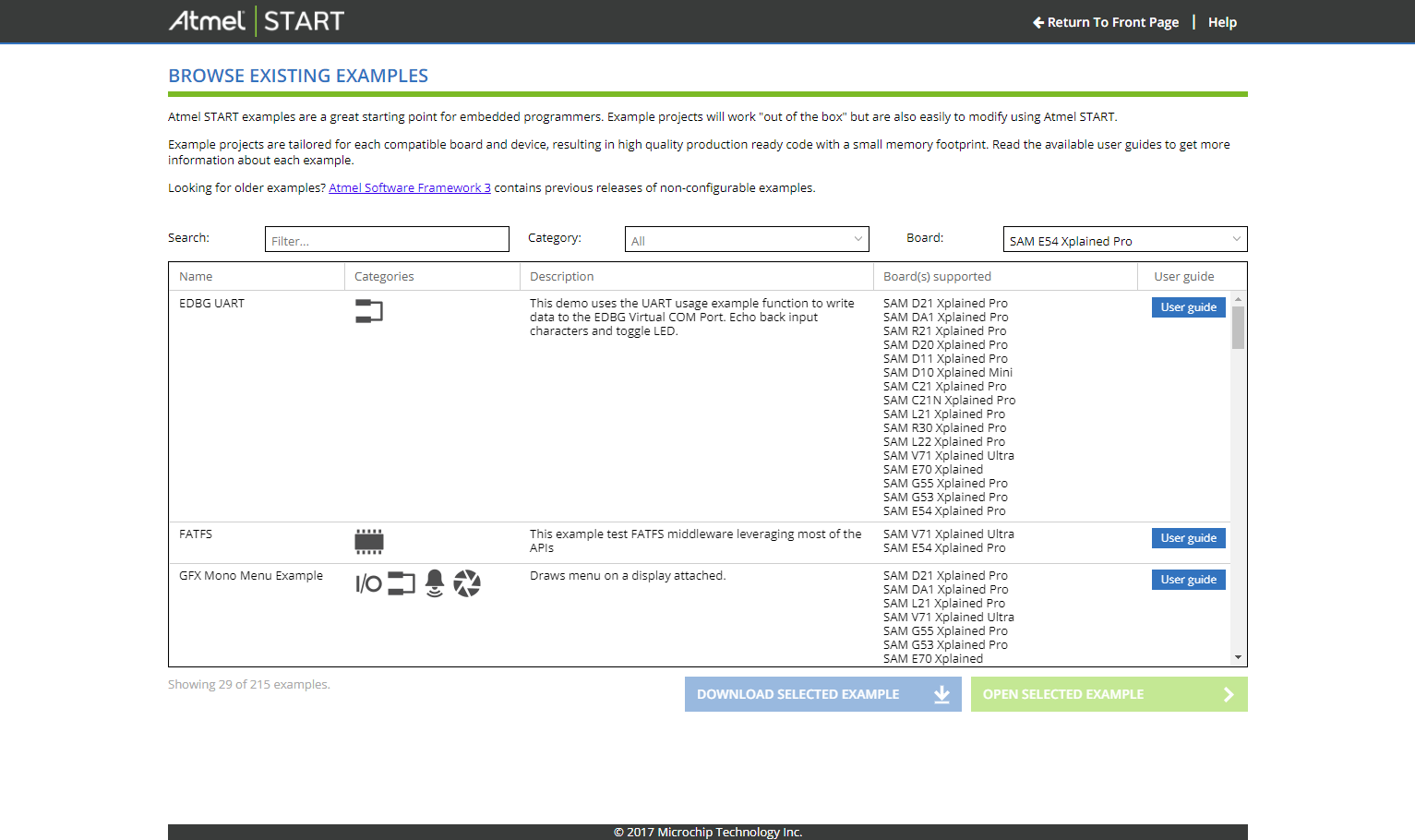
Task: Click the 2017 Microchip Technology footer text
Action: 708,832
